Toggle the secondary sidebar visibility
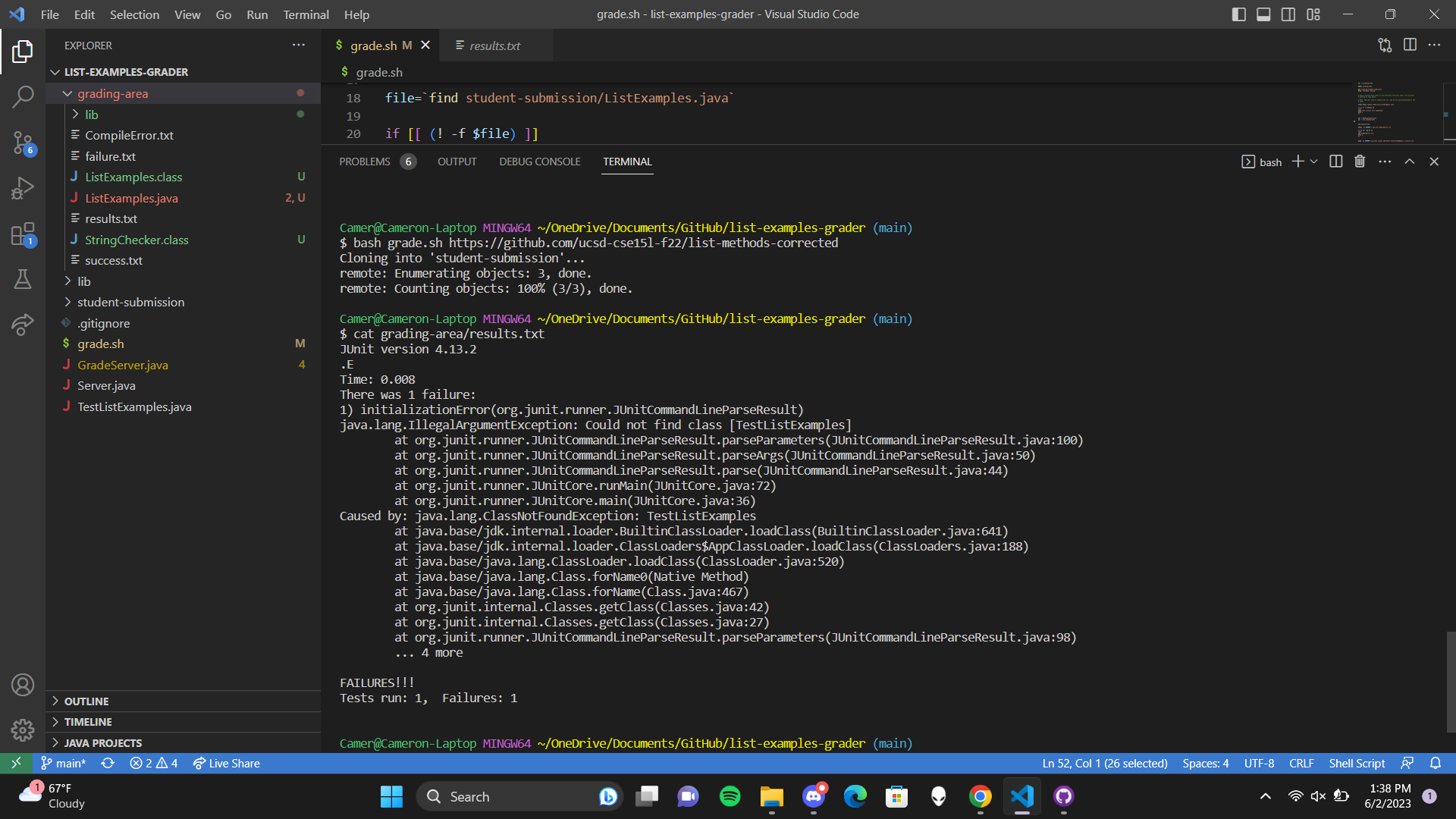The height and width of the screenshot is (819, 1456). coord(1288,14)
